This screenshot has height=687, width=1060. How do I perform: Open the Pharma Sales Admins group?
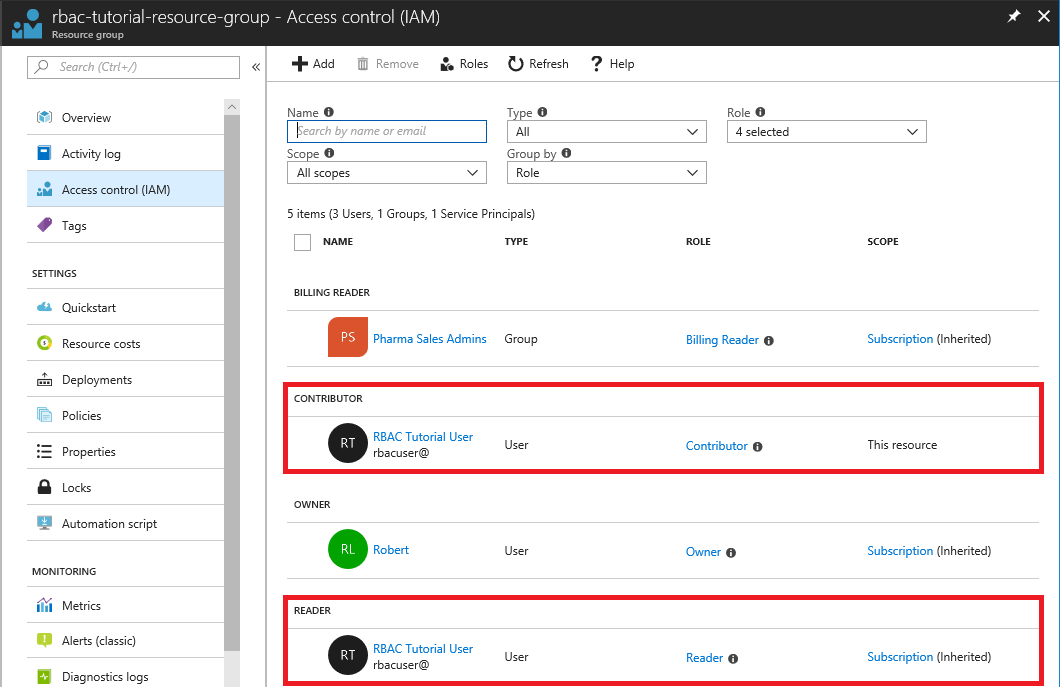click(x=429, y=338)
